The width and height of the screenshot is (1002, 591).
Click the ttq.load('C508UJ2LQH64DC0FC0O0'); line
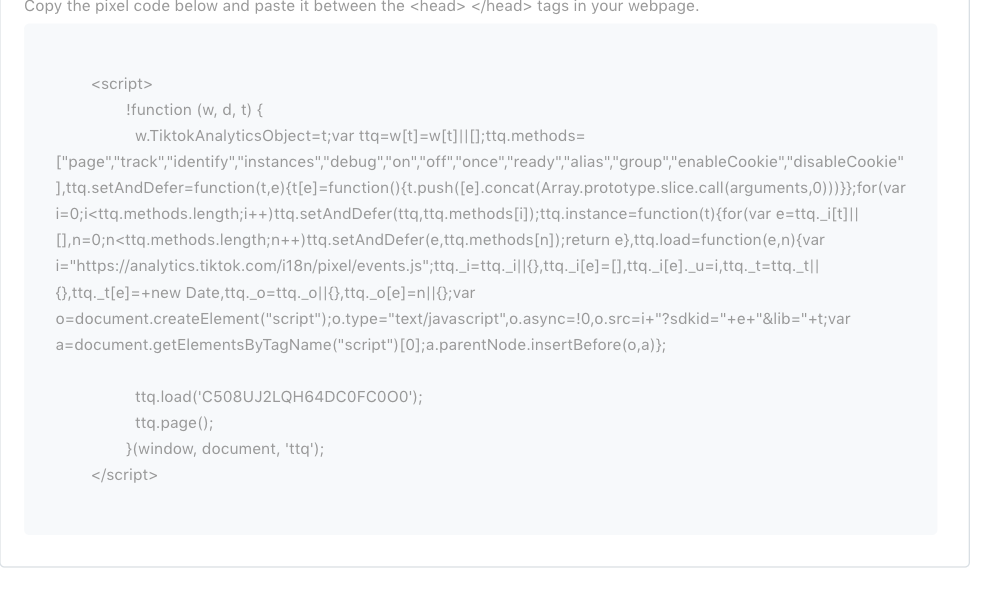coord(279,397)
